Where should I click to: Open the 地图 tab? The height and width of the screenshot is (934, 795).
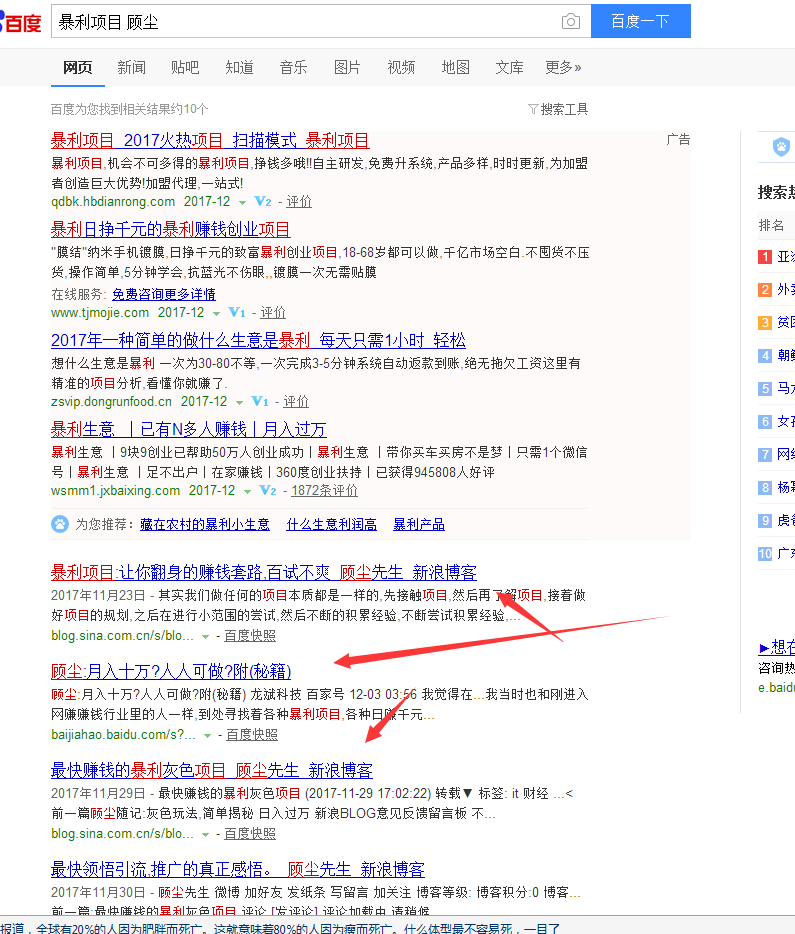coord(456,67)
